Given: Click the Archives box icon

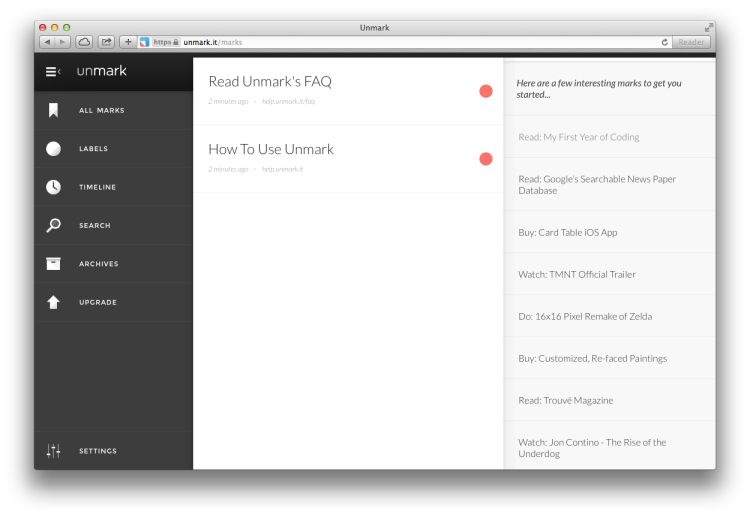Looking at the screenshot, I should click(x=54, y=264).
